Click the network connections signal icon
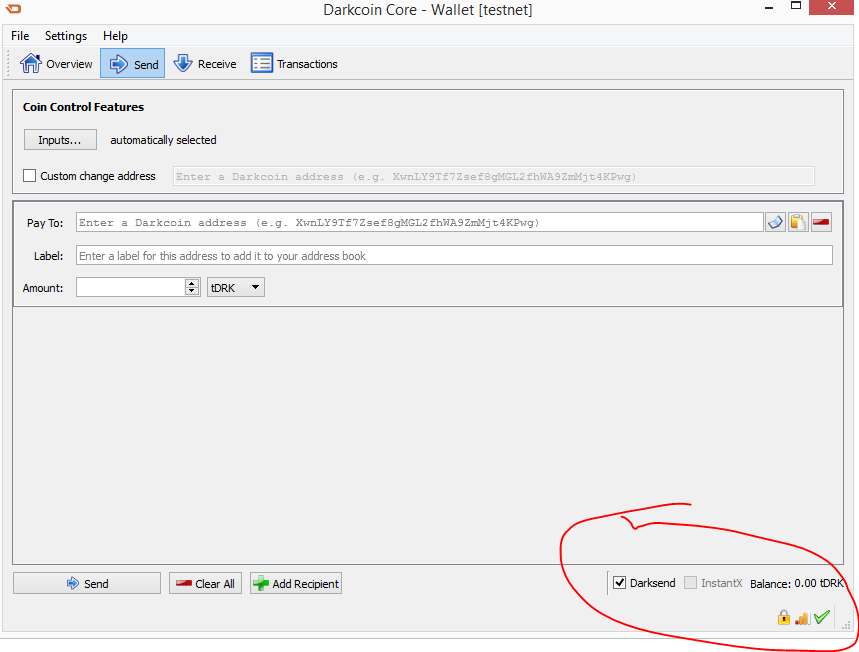 [802, 619]
